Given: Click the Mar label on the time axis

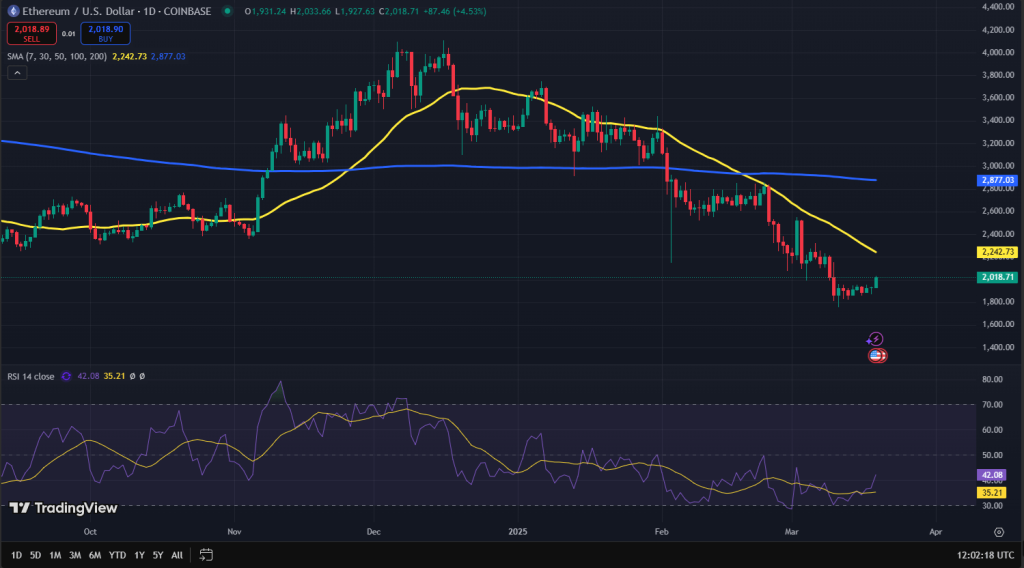Looking at the screenshot, I should click(792, 532).
